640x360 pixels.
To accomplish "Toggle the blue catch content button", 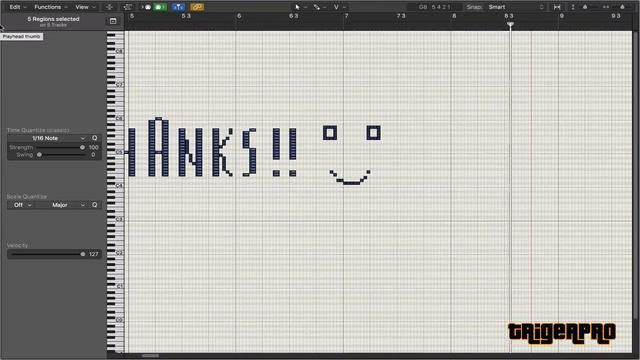I will (x=178, y=7).
